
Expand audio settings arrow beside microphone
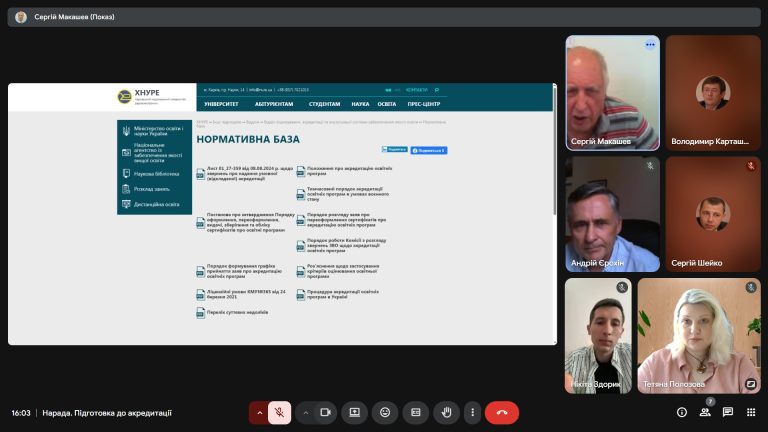click(259, 412)
